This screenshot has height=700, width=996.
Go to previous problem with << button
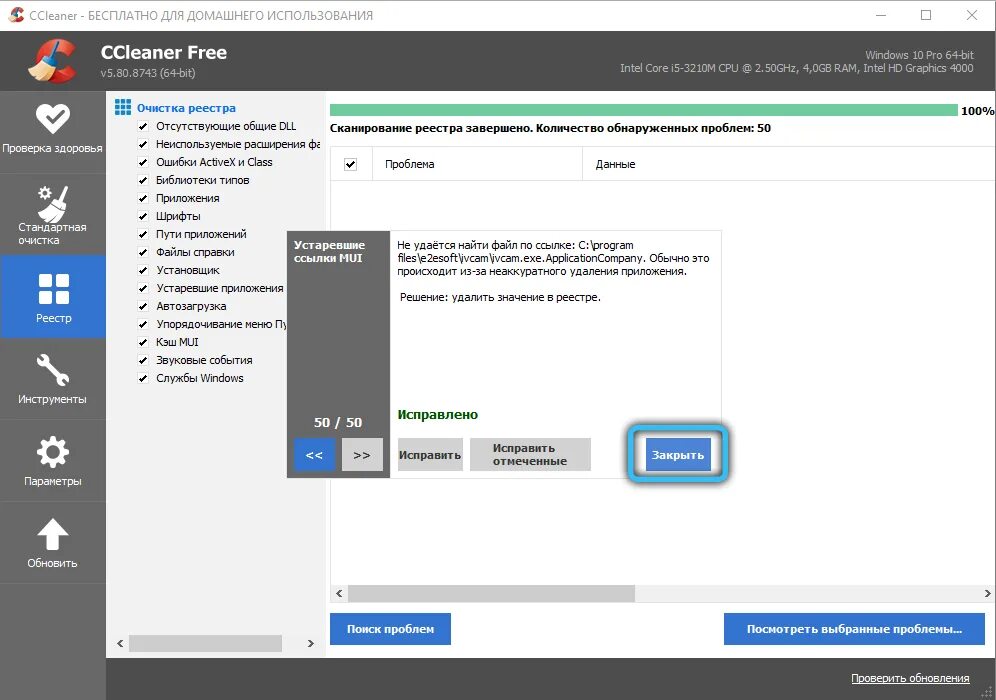[314, 455]
